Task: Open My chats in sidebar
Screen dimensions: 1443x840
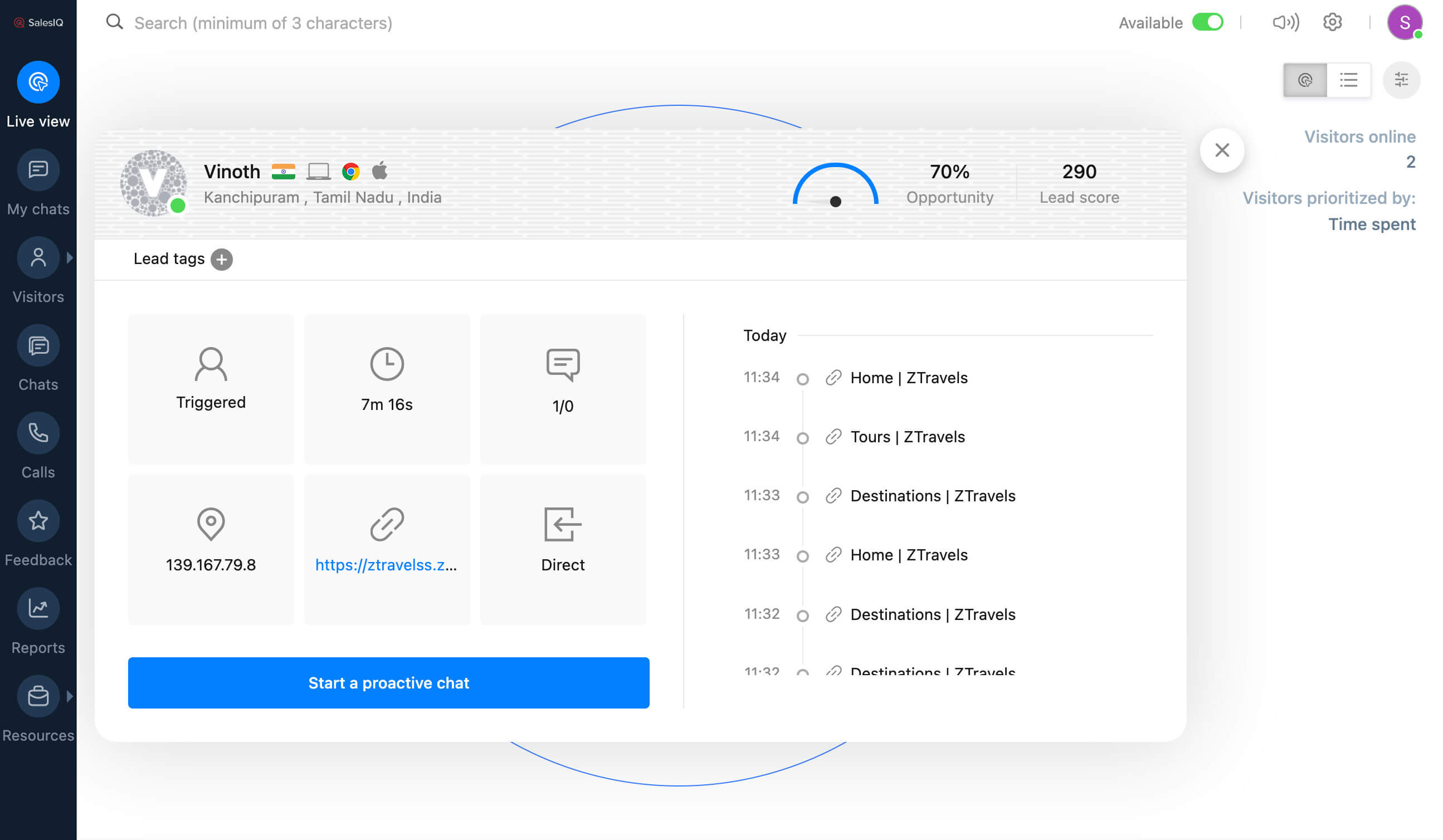Action: tap(38, 170)
